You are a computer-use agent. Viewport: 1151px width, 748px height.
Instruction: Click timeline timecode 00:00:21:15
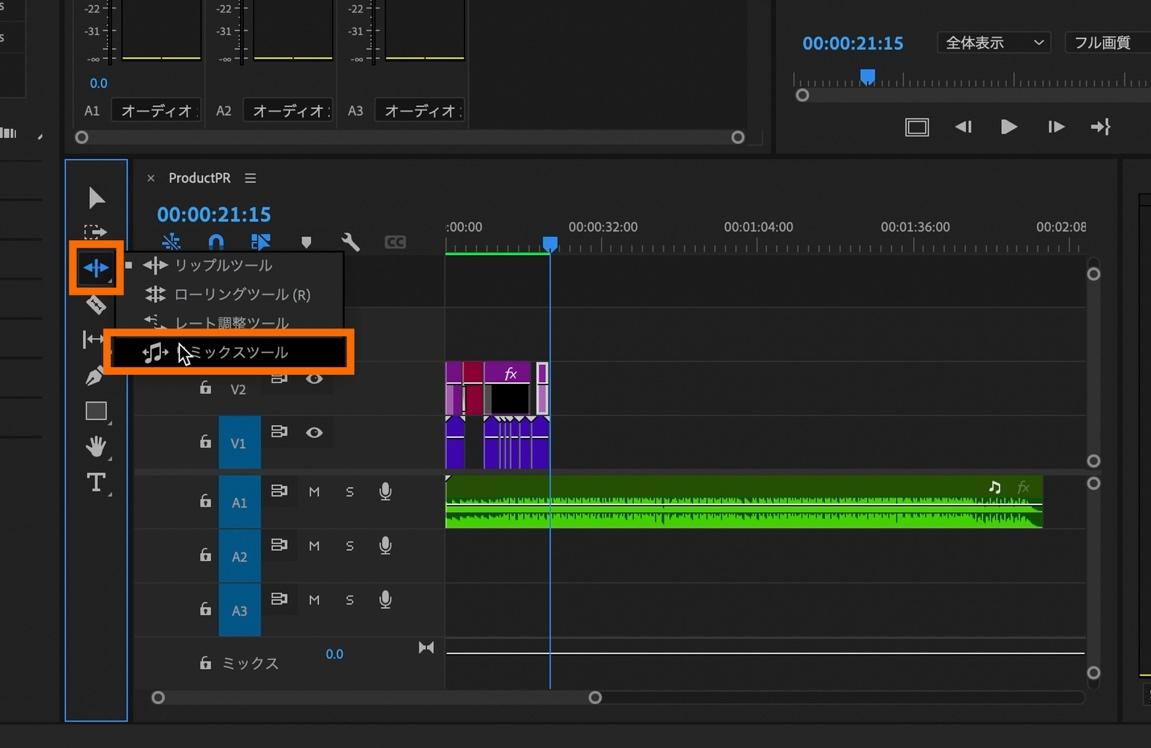214,214
